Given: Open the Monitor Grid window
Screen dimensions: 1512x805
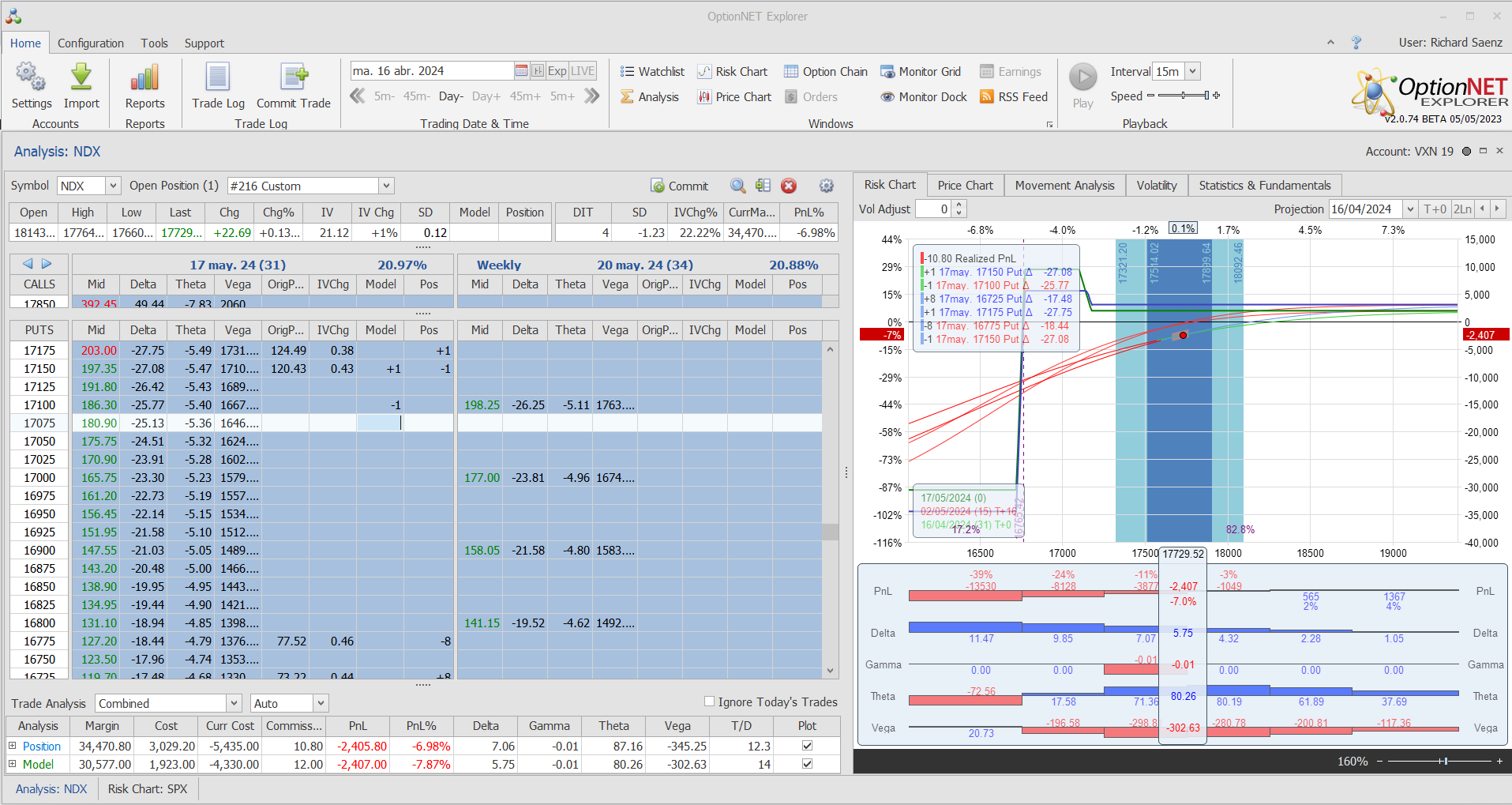Looking at the screenshot, I should 921,72.
